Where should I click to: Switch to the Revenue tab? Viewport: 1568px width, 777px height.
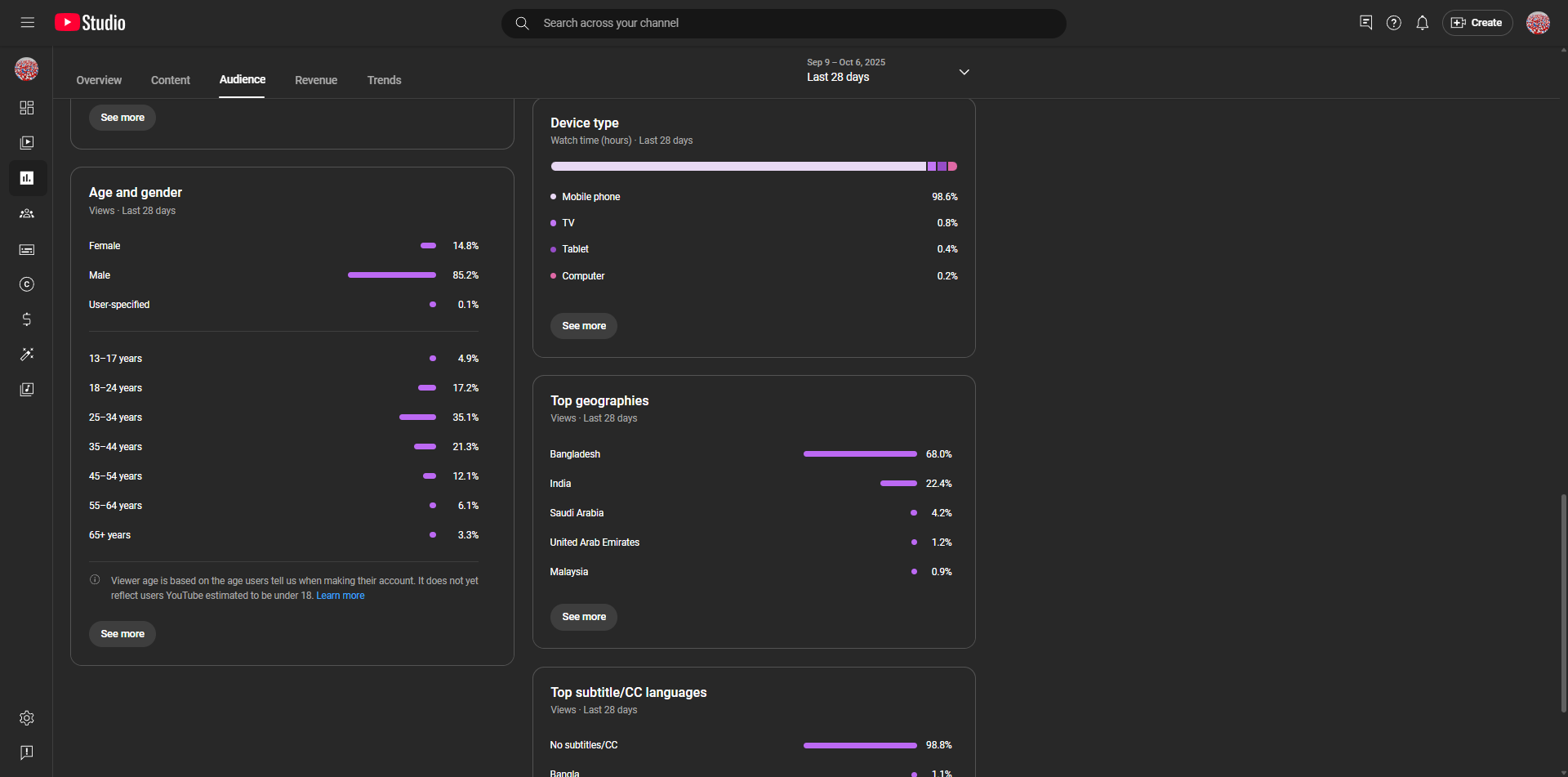[316, 80]
